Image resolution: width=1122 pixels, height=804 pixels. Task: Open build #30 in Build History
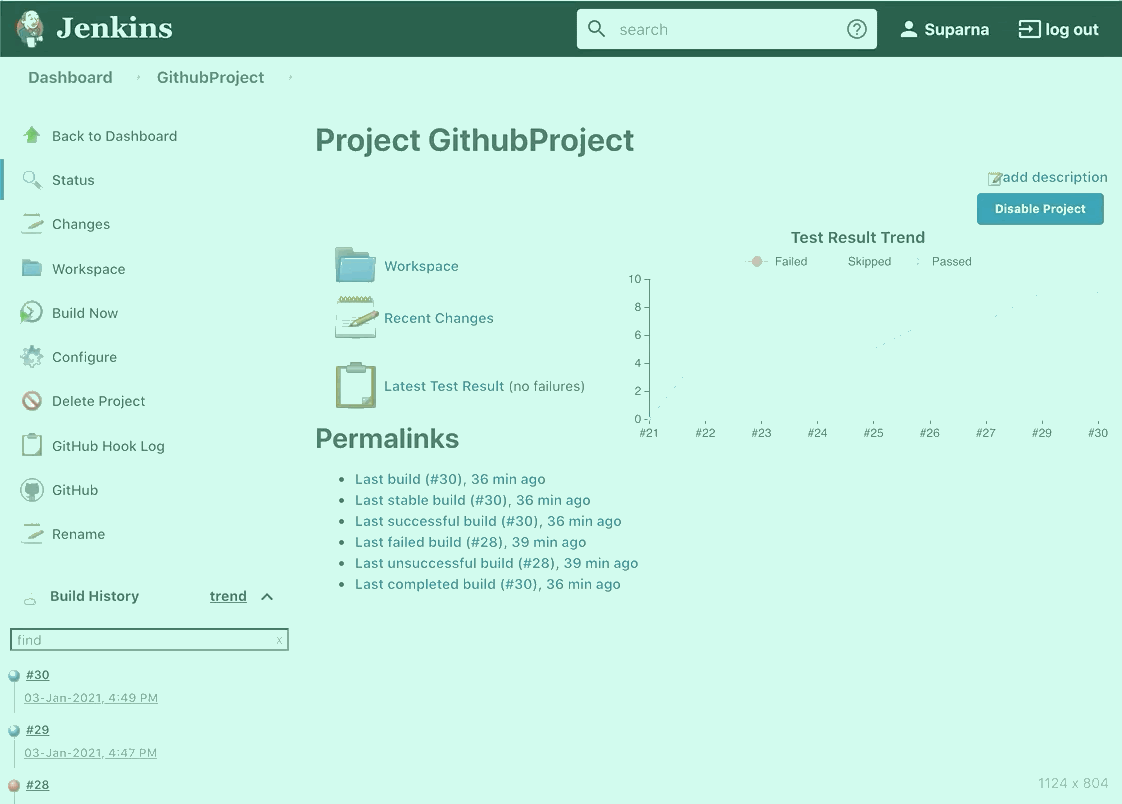(x=37, y=675)
